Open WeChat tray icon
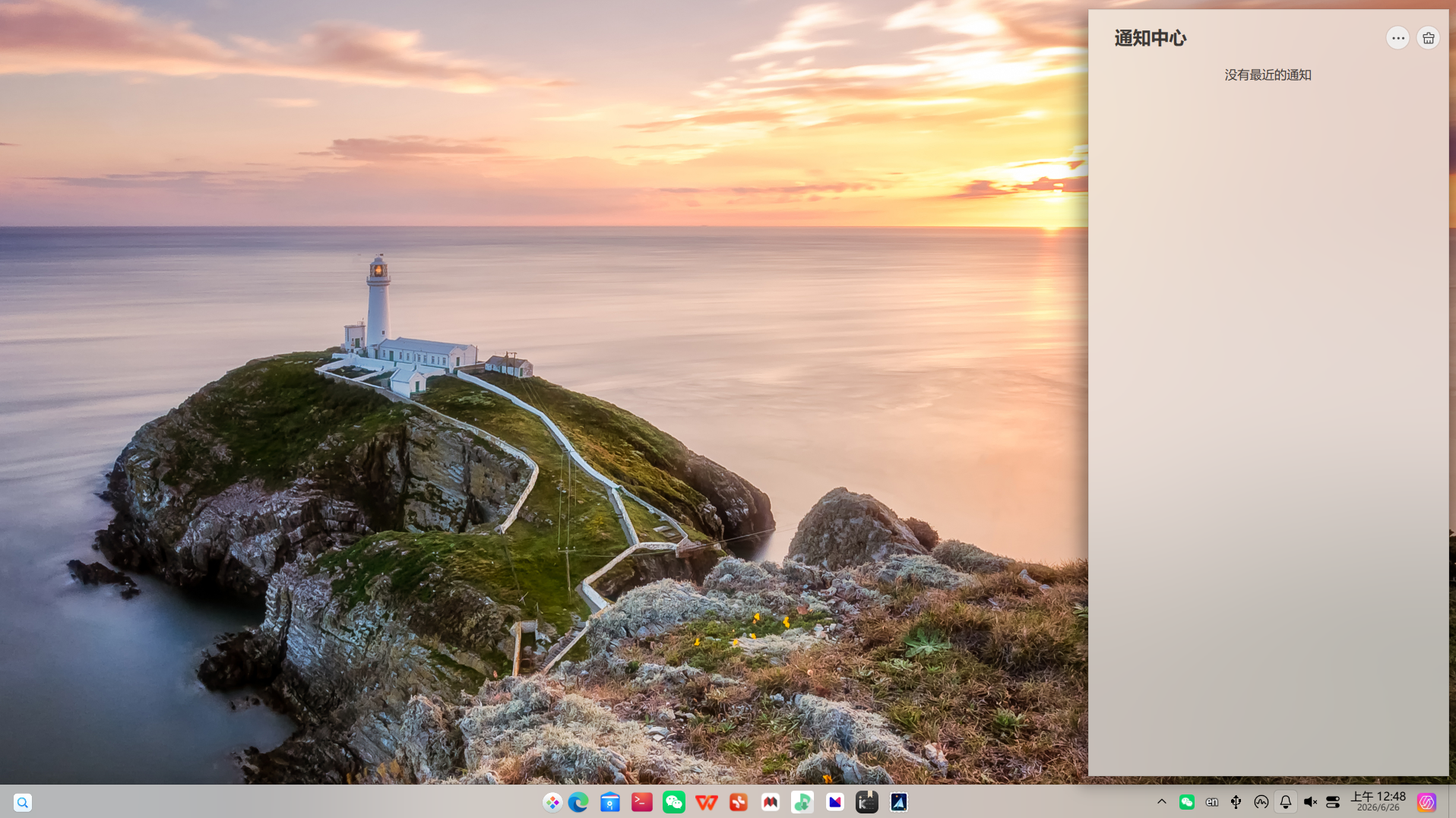The width and height of the screenshot is (1456, 818). [x=1187, y=802]
